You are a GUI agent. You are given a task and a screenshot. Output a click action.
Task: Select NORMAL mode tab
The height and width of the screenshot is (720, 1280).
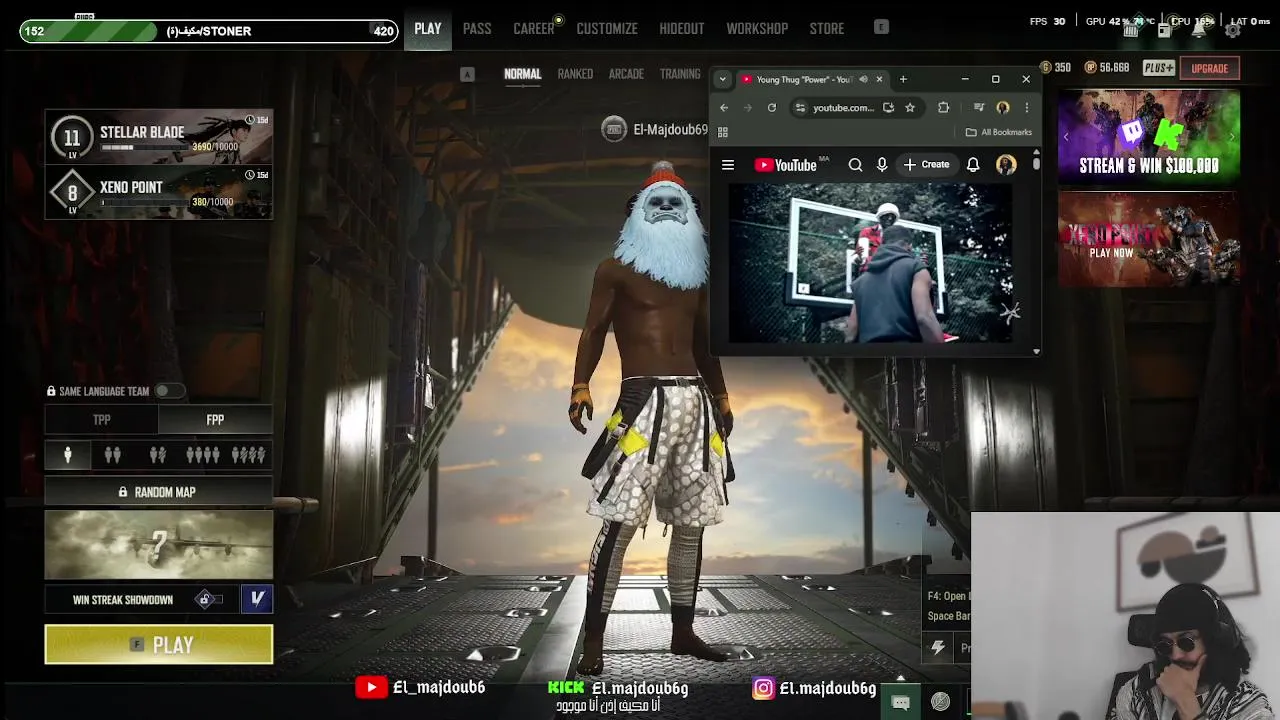coord(522,74)
